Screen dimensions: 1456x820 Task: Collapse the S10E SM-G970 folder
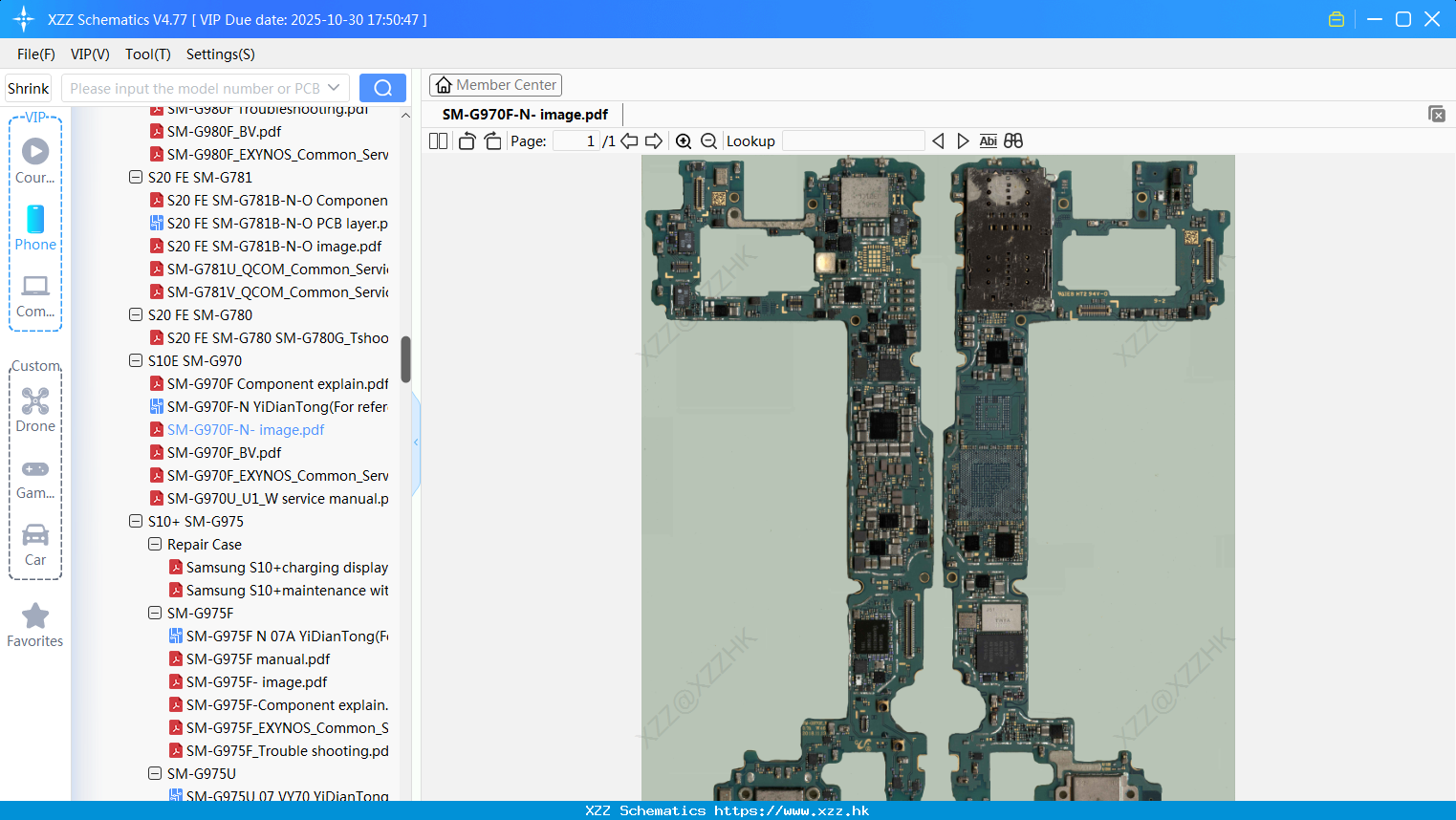click(x=136, y=360)
